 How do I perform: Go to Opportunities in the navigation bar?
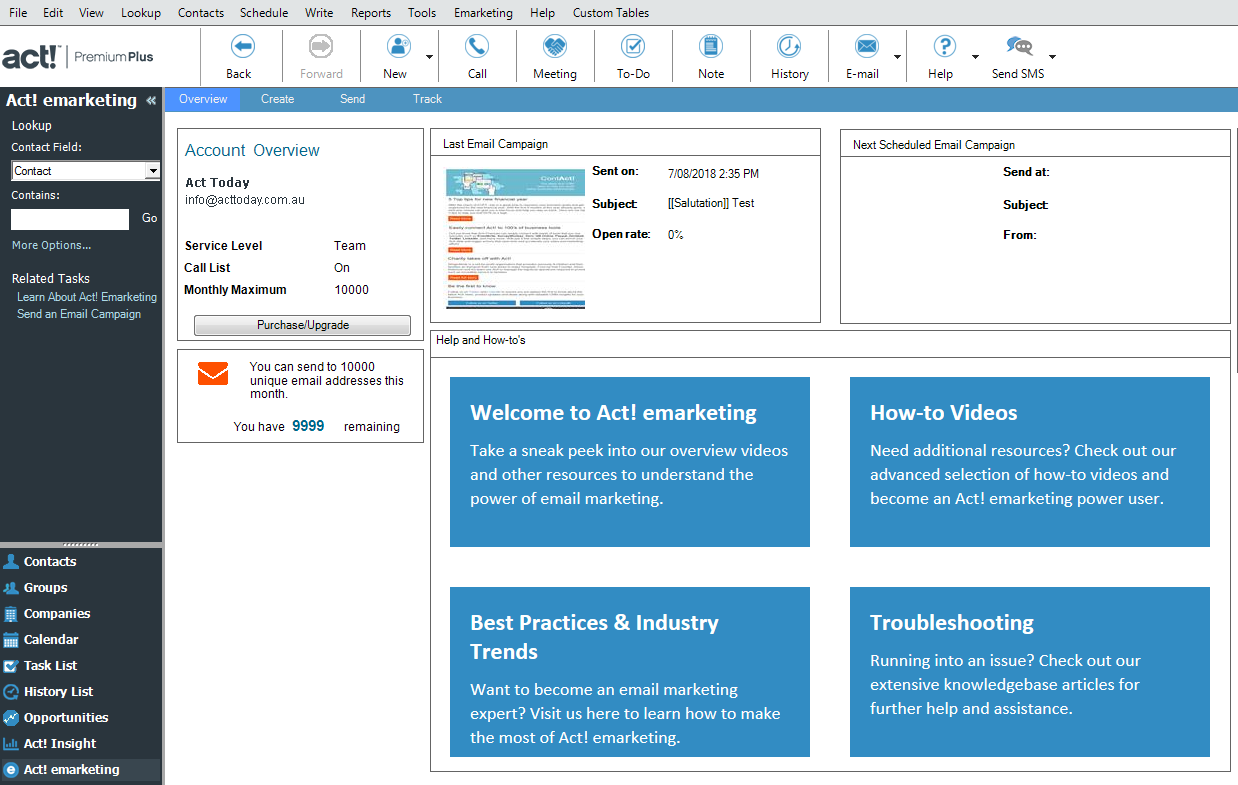[66, 717]
